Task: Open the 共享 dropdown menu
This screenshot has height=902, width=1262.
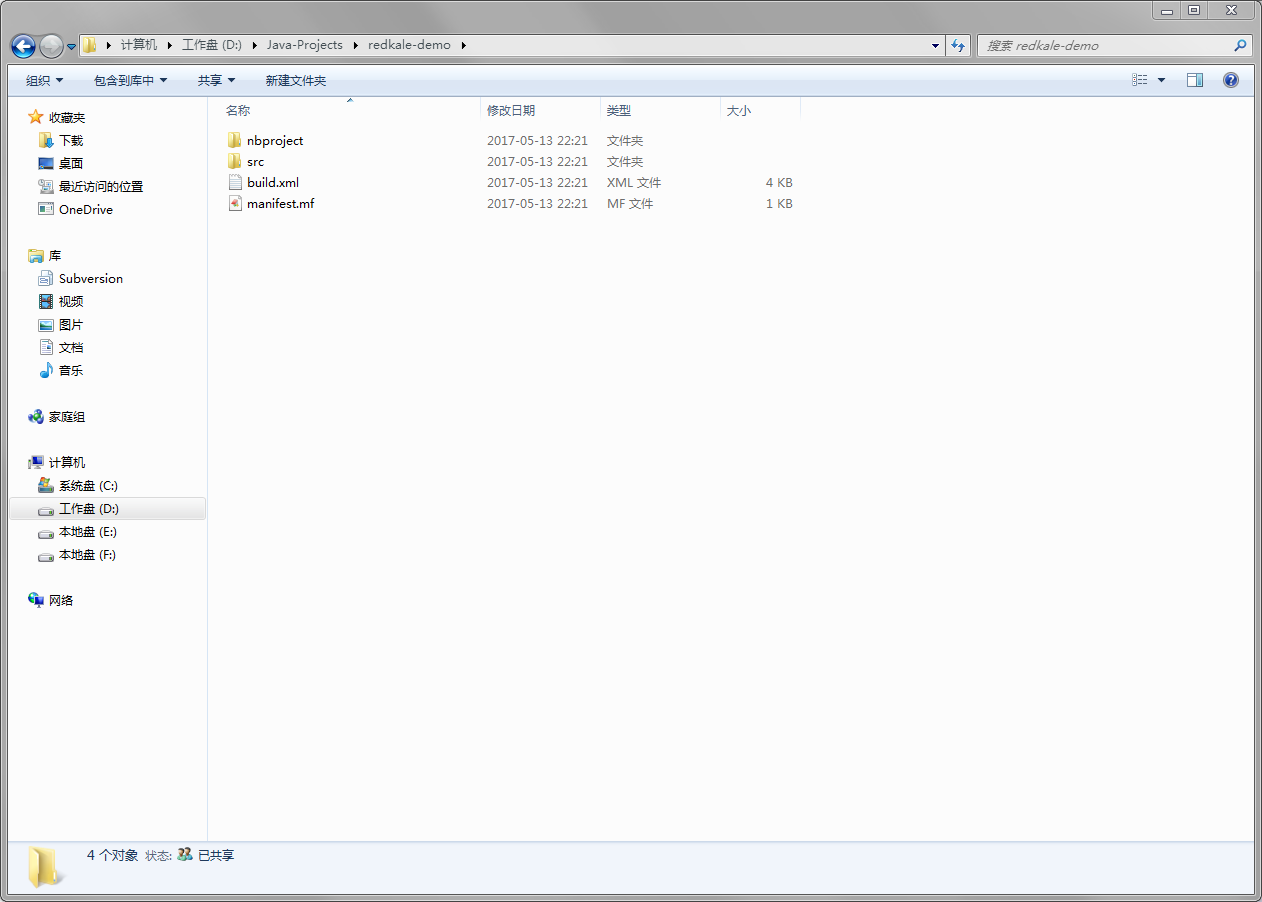Action: (216, 81)
